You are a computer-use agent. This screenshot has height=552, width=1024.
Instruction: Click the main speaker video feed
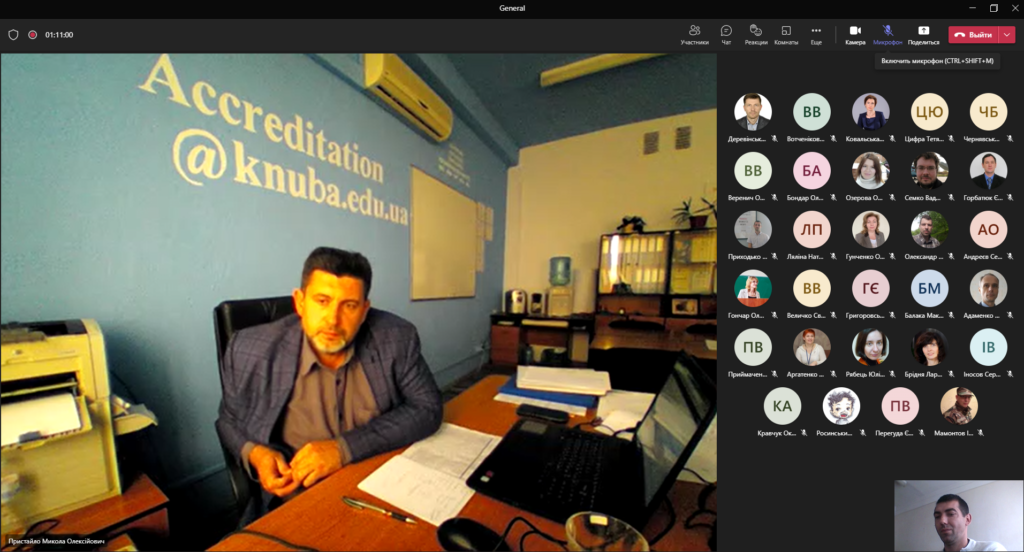pos(359,302)
